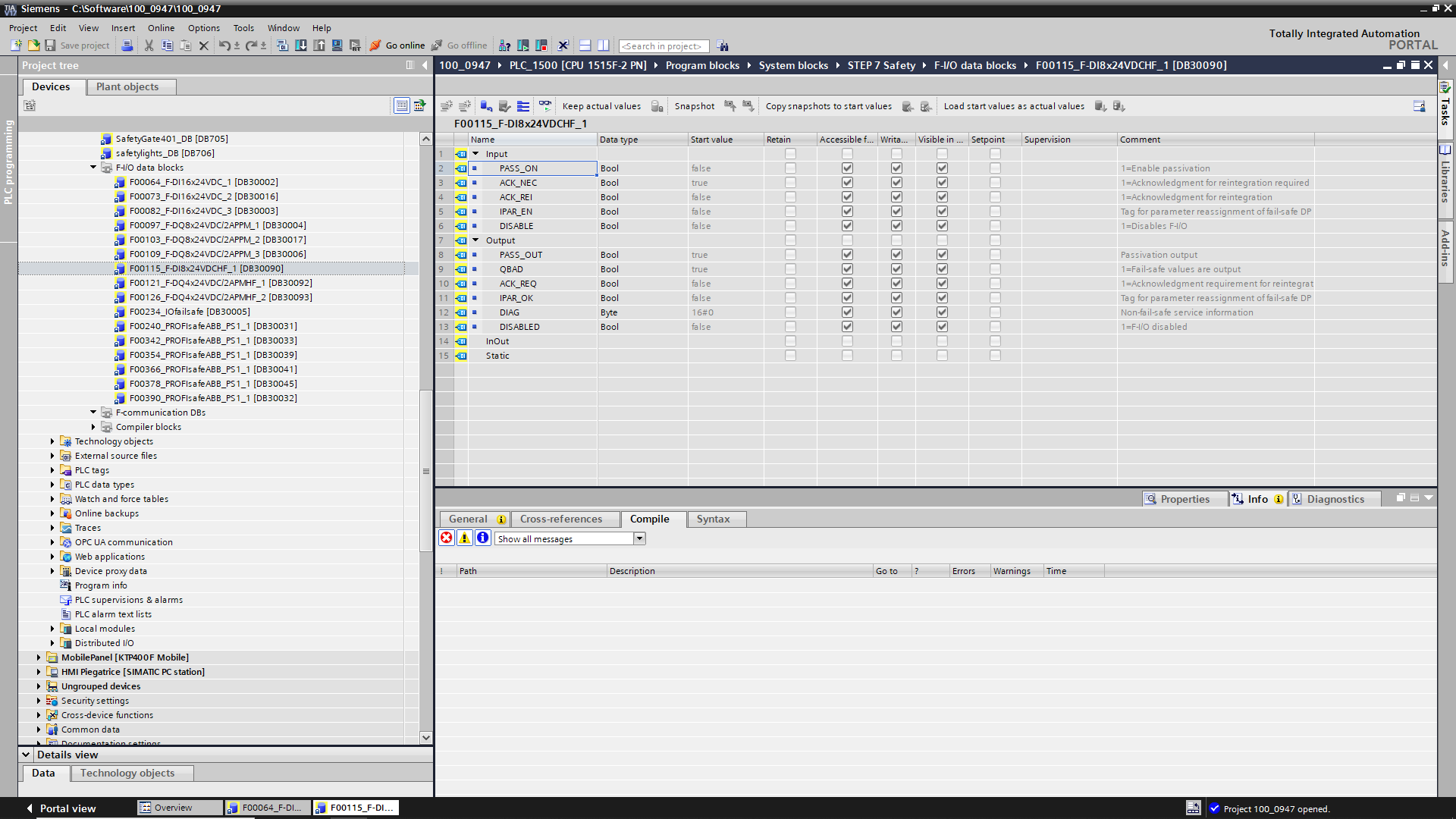Screen dimensions: 1456x819
Task: Toggle Setpoint checkbox for DISABLE row
Action: 995,226
